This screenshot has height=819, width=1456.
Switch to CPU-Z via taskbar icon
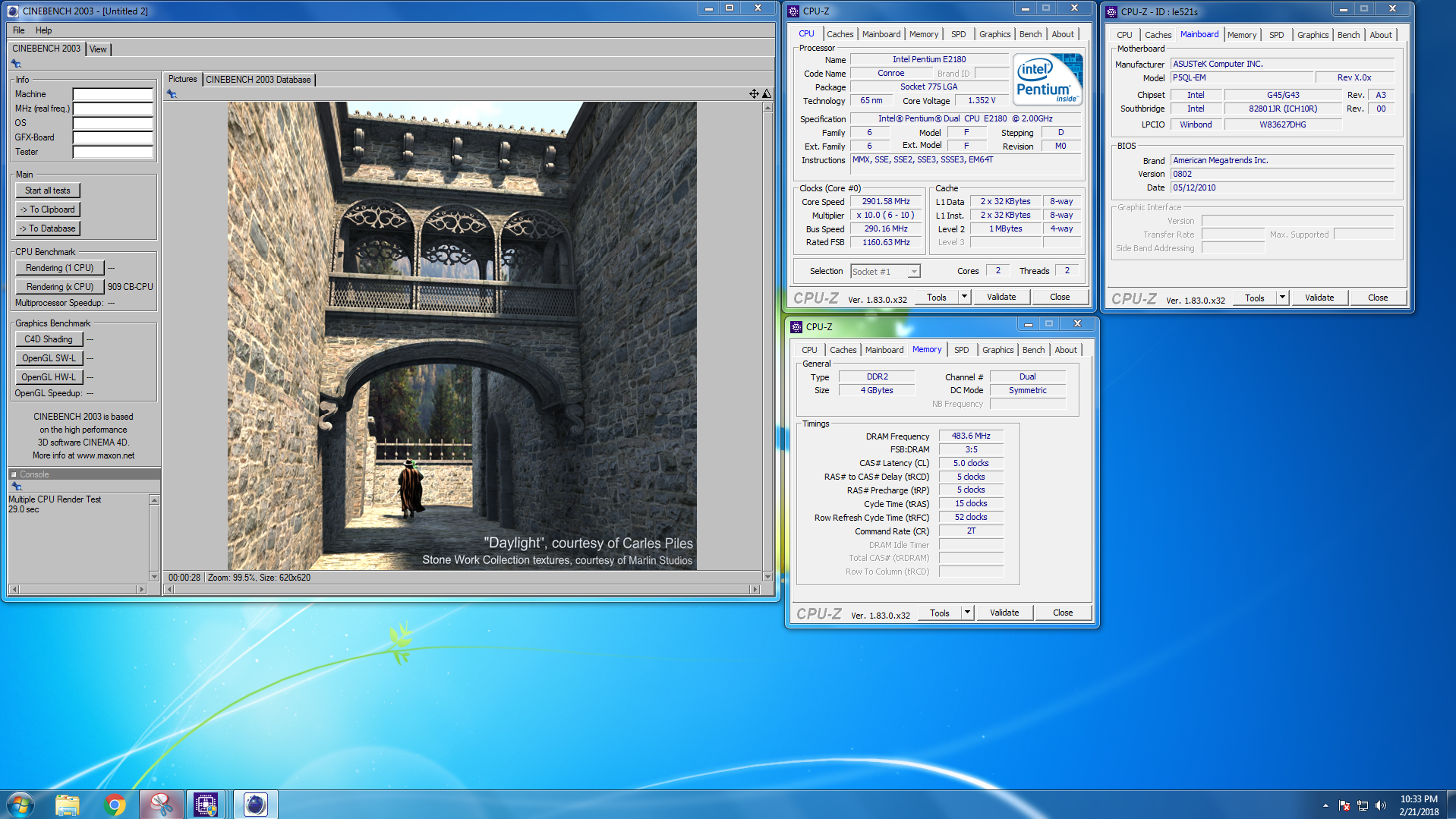pyautogui.click(x=206, y=805)
